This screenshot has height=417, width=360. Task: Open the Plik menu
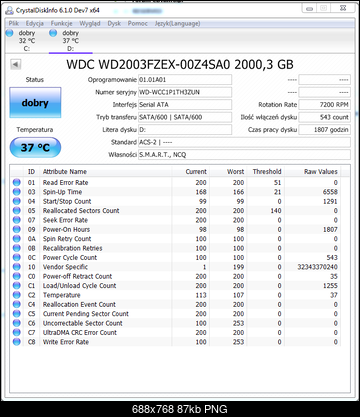click(x=14, y=23)
